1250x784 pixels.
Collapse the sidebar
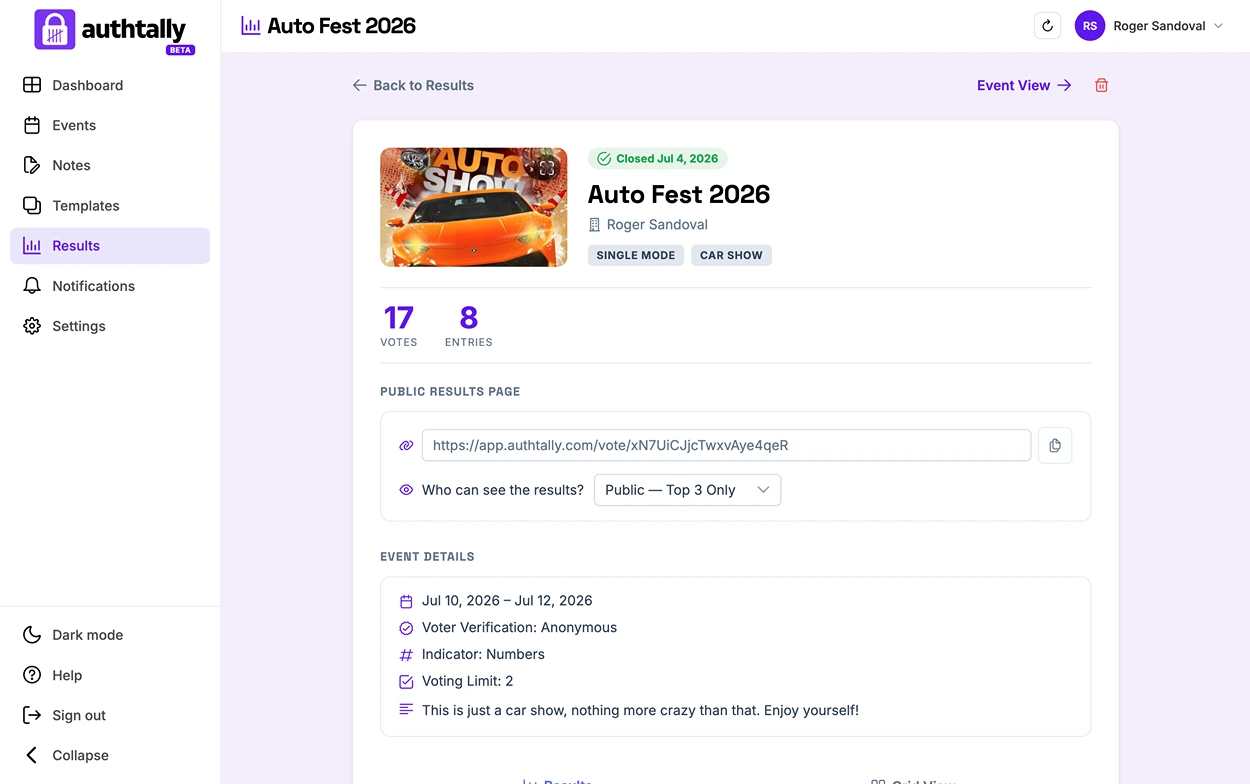110,755
